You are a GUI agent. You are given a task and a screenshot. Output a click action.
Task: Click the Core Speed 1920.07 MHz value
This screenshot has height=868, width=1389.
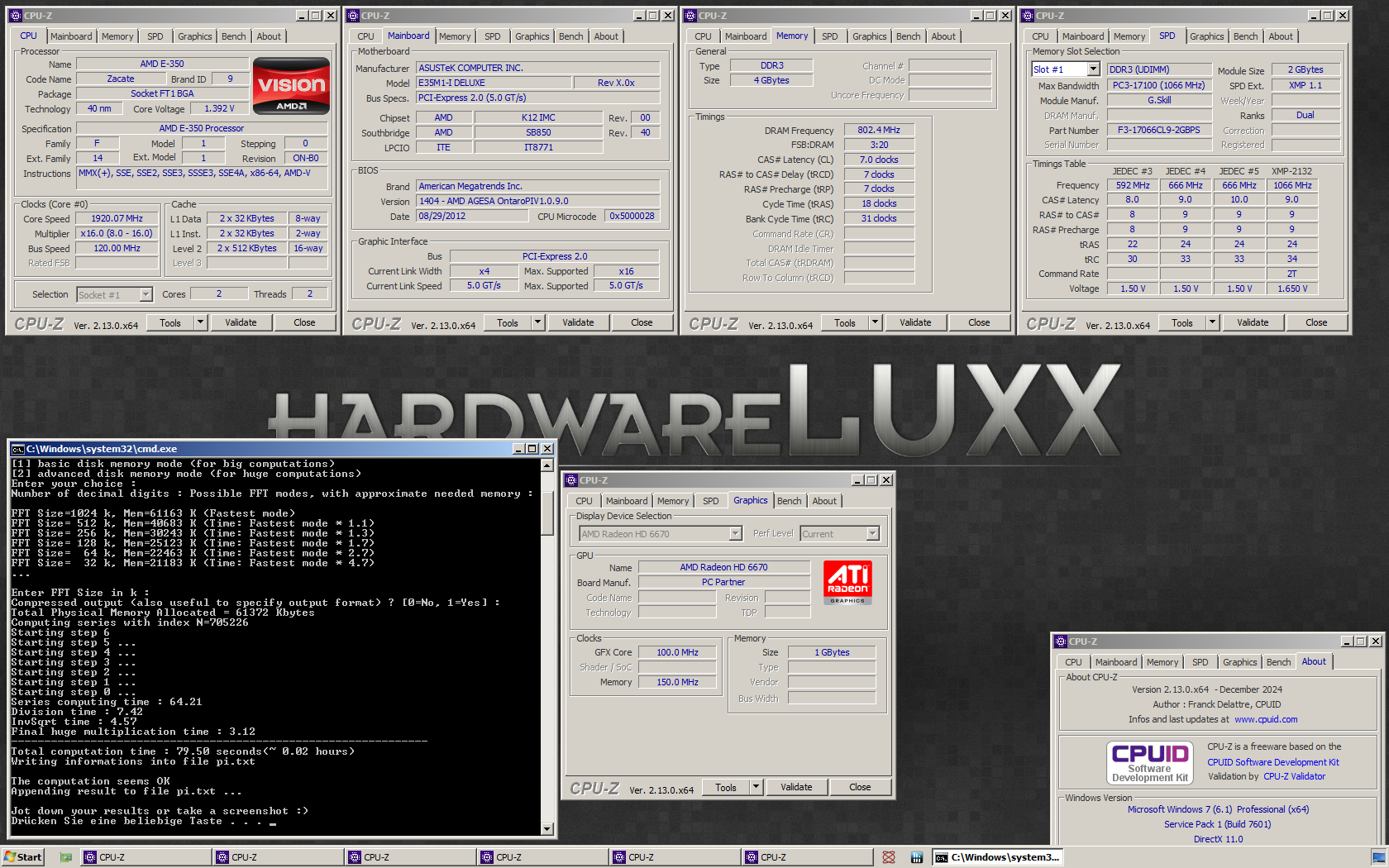[x=117, y=219]
